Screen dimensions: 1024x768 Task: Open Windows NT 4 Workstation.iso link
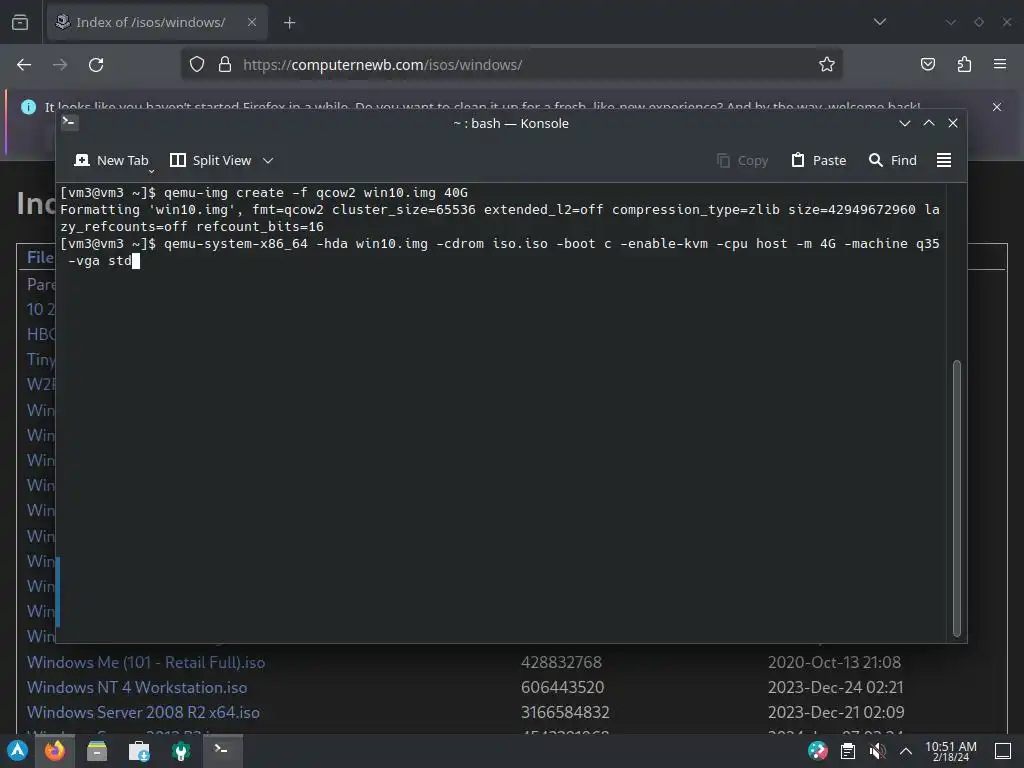137,687
